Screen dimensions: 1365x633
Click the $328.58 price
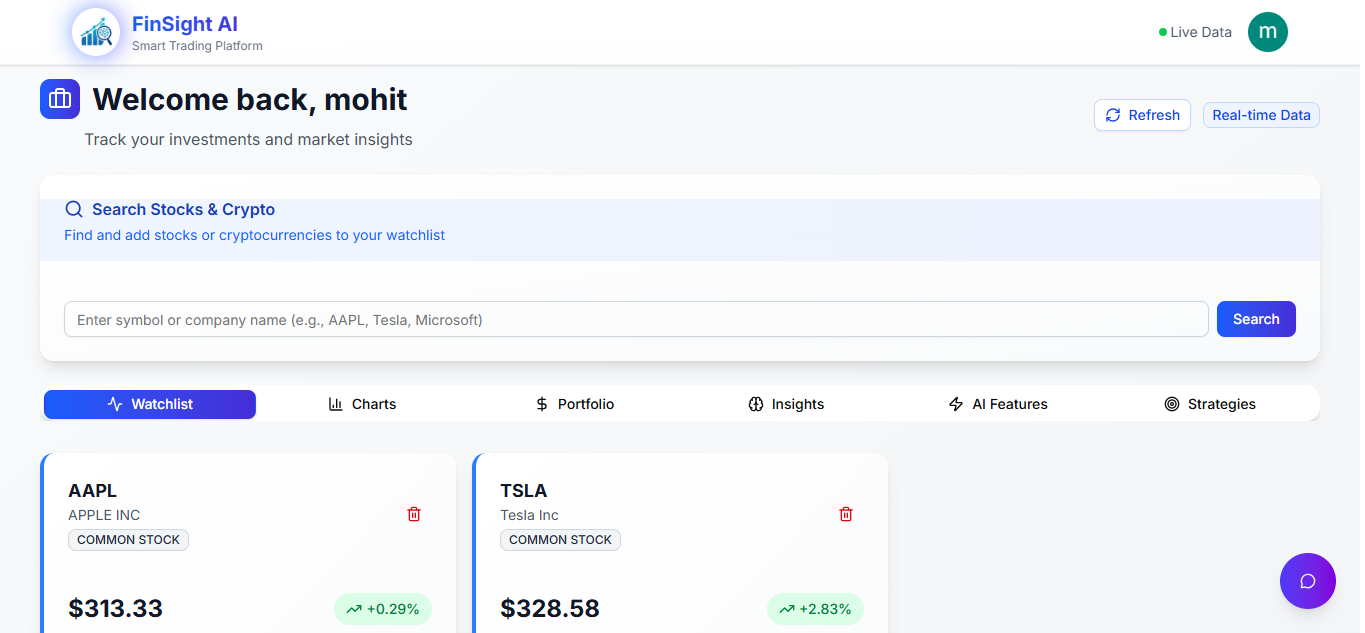pos(550,608)
